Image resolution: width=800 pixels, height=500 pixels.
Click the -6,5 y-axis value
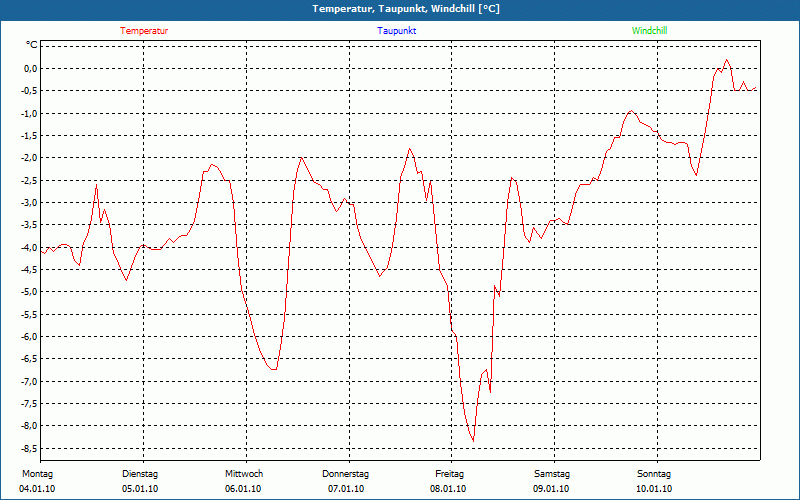[29, 359]
